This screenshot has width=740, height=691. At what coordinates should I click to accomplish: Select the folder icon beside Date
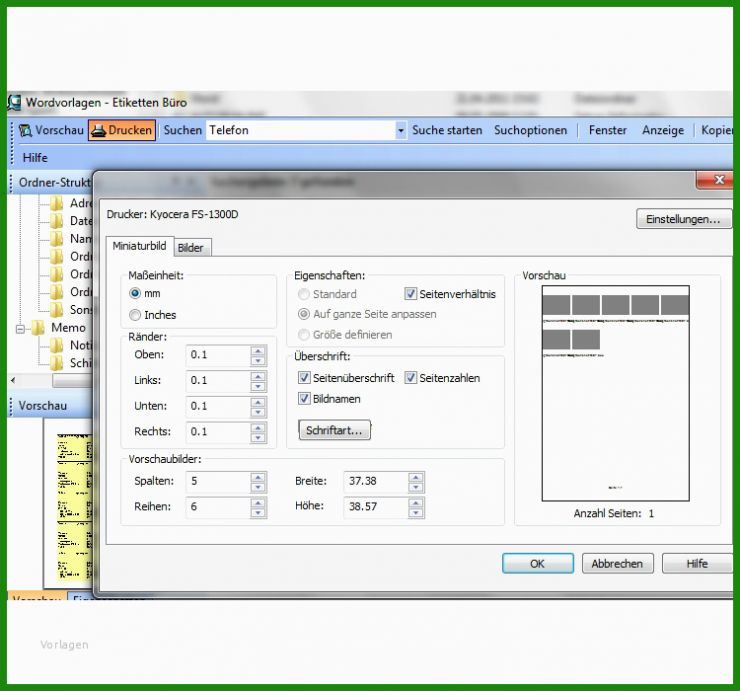point(57,221)
